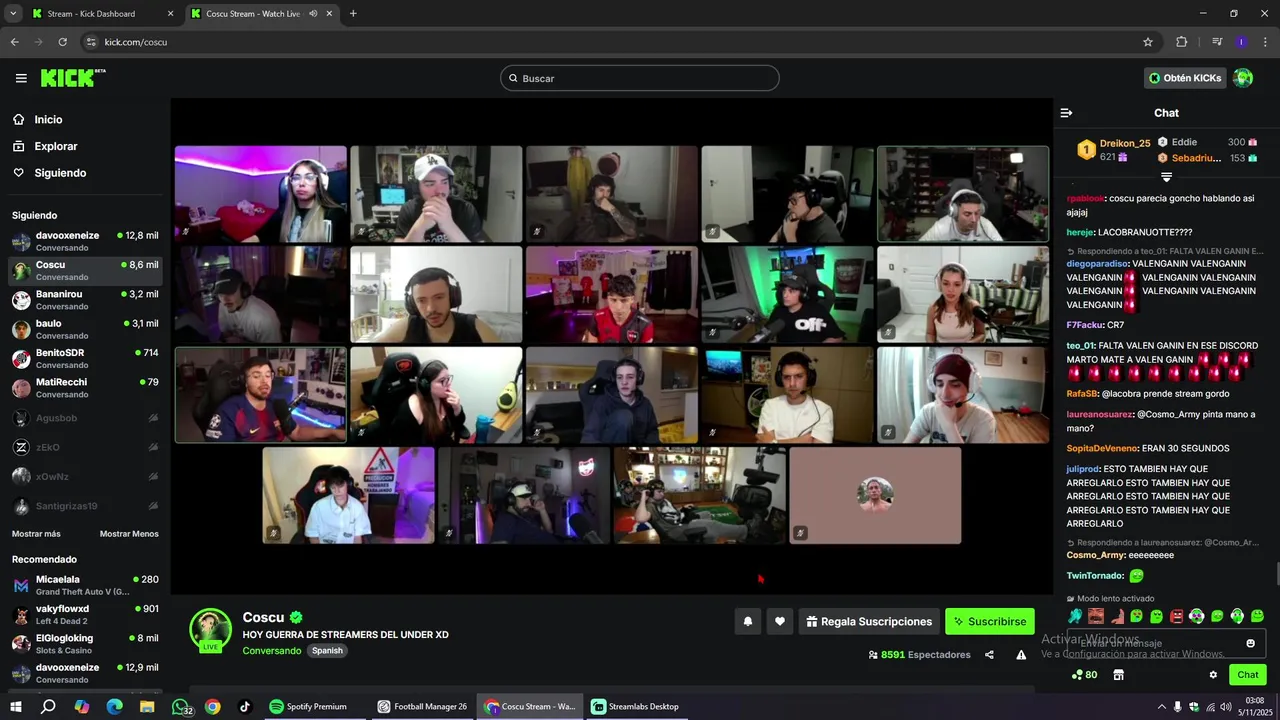Click the KICKs points balance 80

click(x=1084, y=675)
